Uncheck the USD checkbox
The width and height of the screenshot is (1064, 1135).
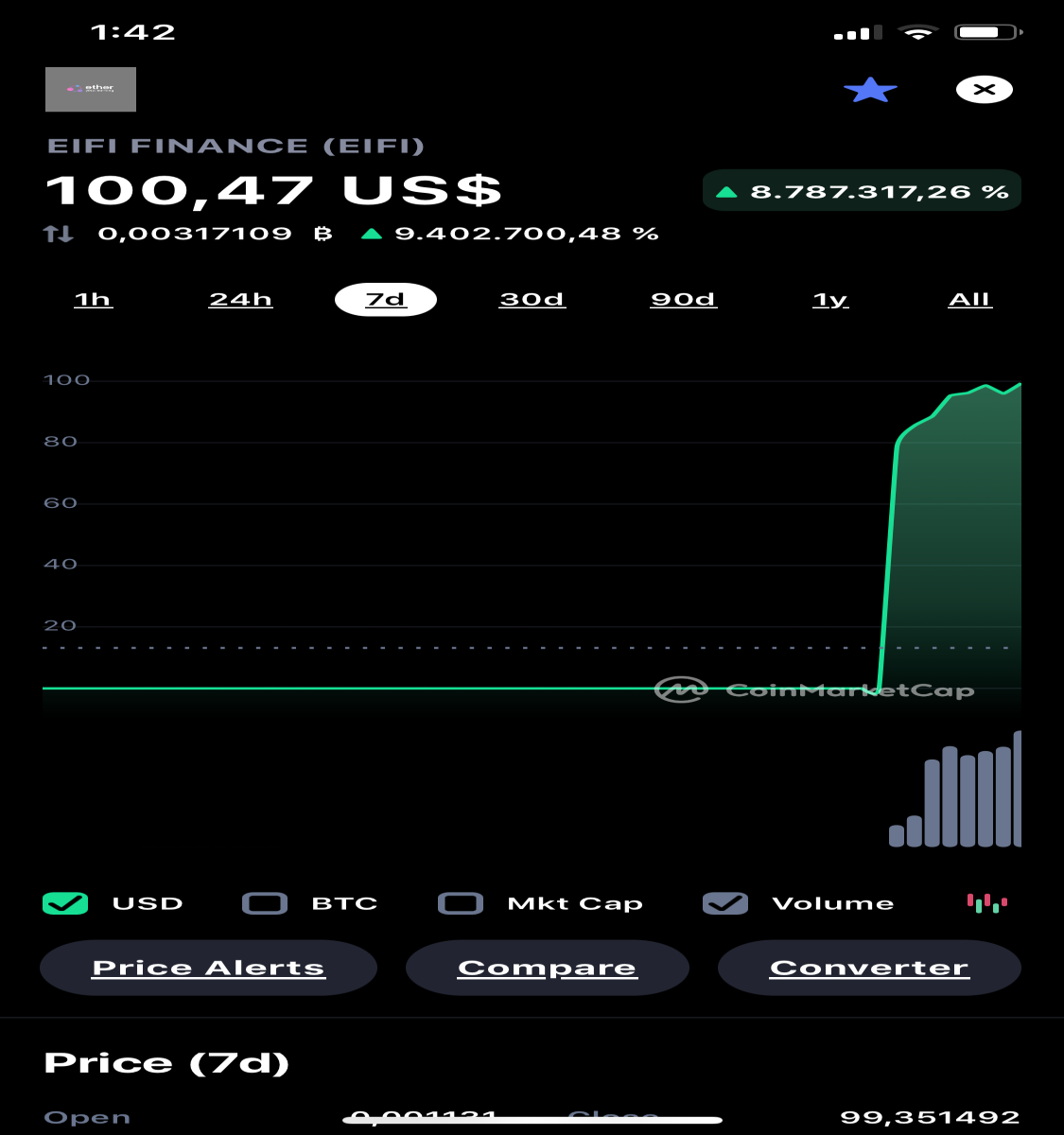click(65, 903)
